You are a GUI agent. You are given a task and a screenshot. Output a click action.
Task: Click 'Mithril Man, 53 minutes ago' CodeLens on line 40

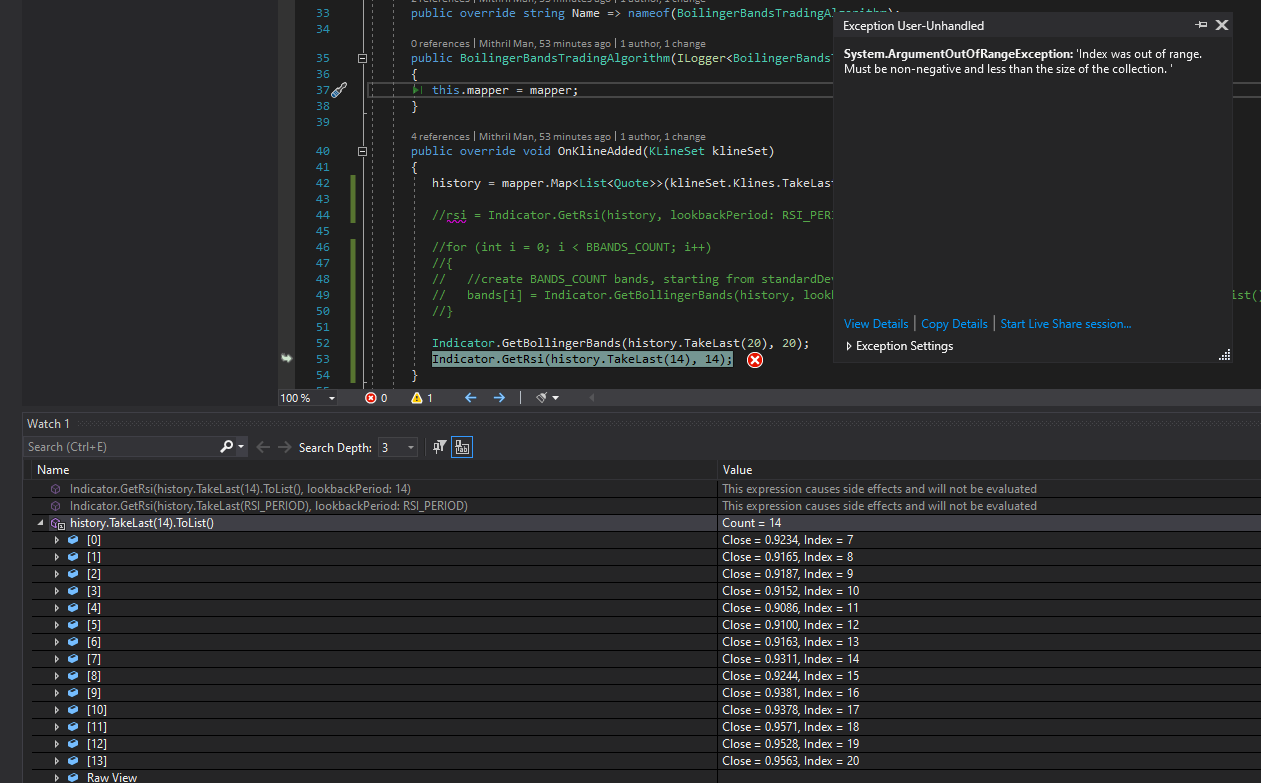pos(545,136)
